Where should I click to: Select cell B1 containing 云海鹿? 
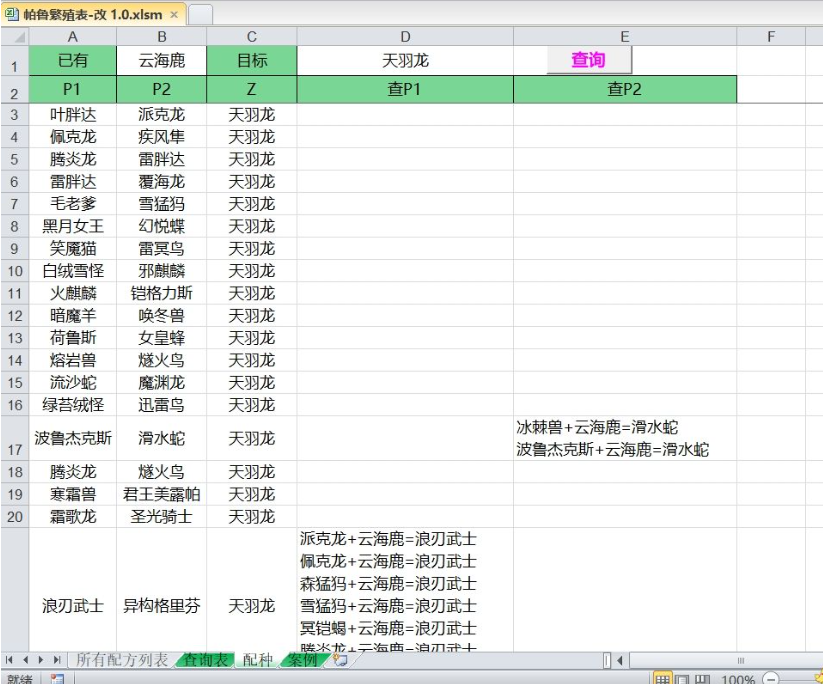click(161, 60)
